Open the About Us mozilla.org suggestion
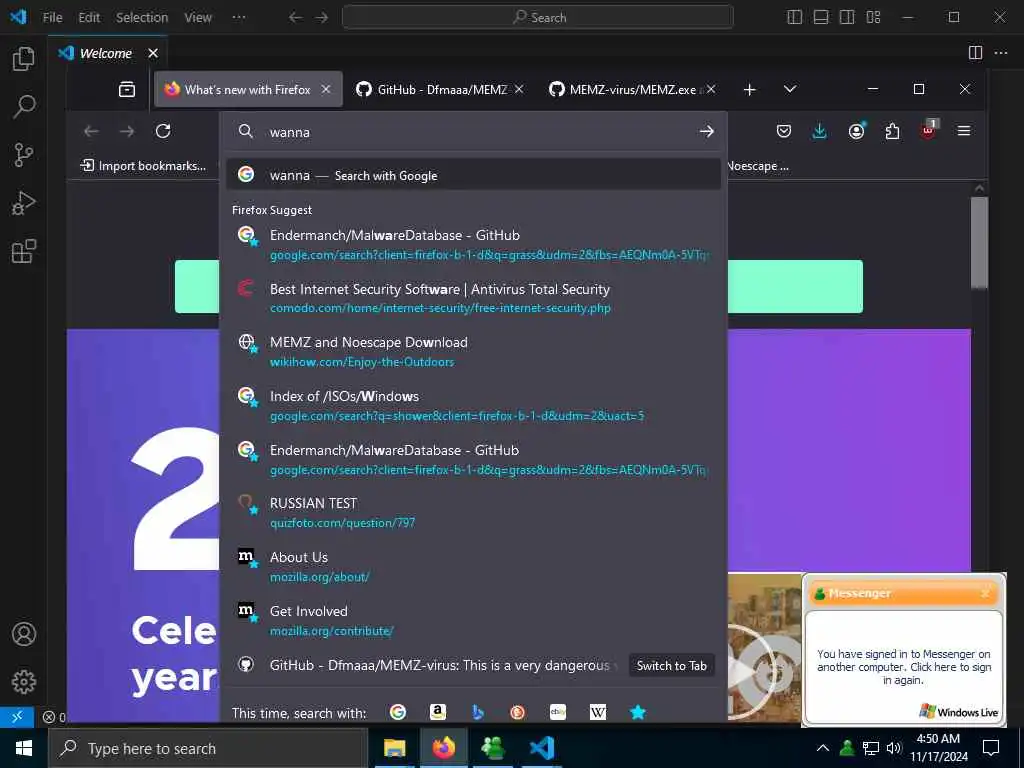The image size is (1024, 768). click(473, 566)
